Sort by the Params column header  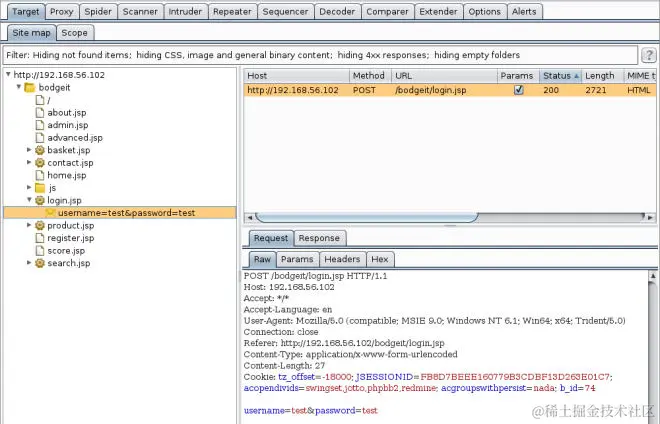[x=519, y=76]
